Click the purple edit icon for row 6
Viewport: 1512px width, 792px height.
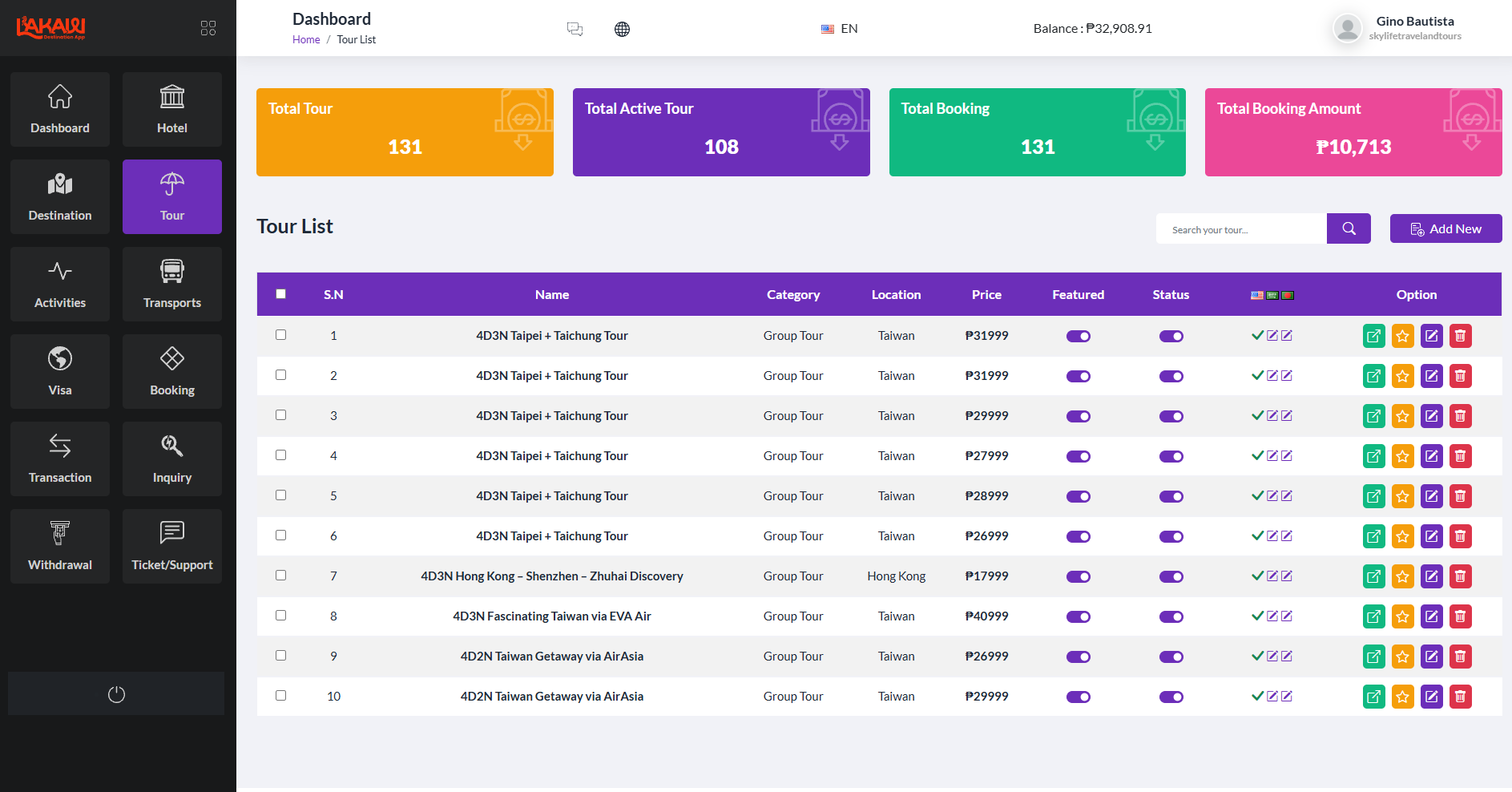point(1431,536)
